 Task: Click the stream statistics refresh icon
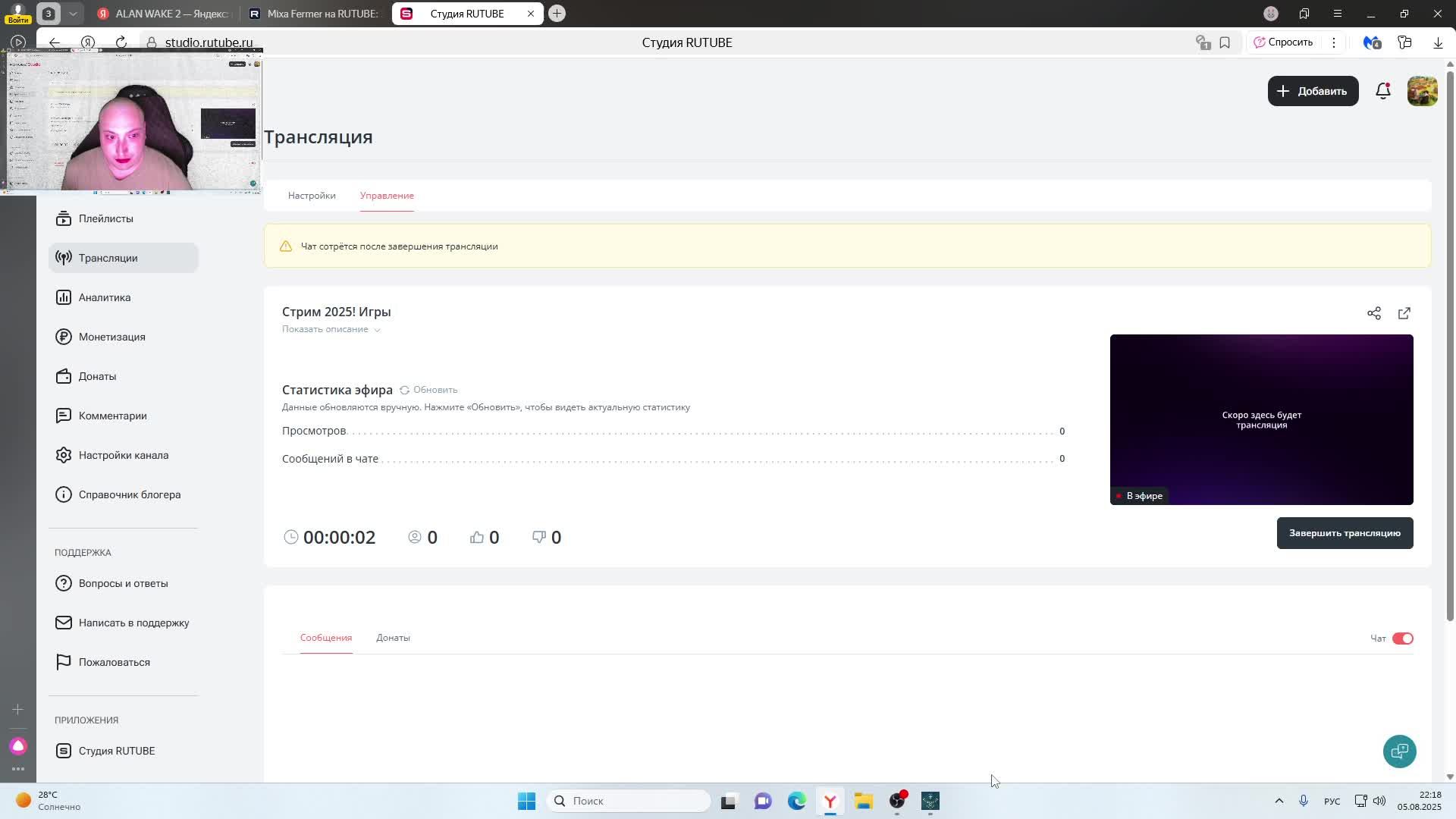(404, 390)
